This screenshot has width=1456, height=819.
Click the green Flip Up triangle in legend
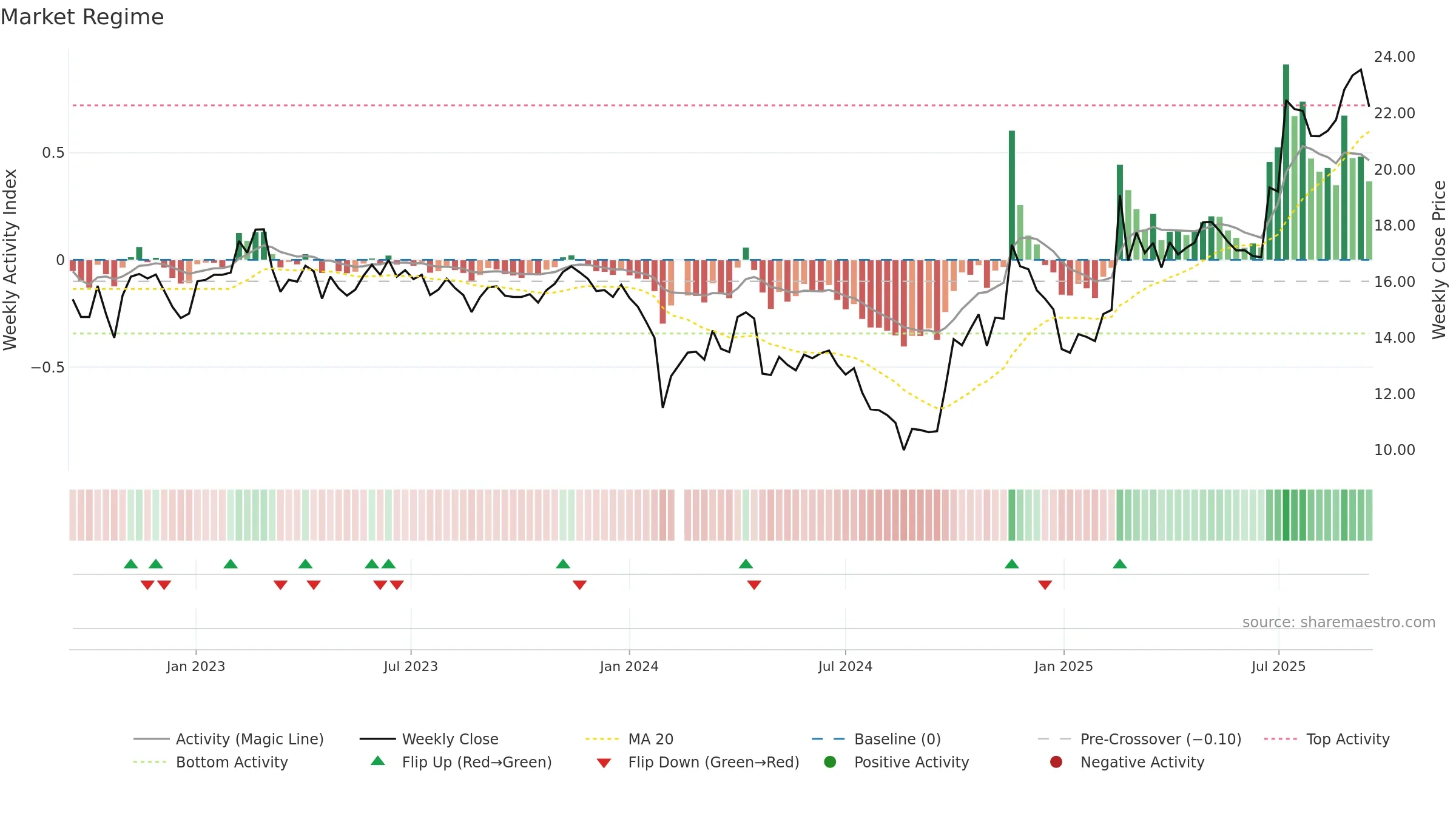coord(378,761)
